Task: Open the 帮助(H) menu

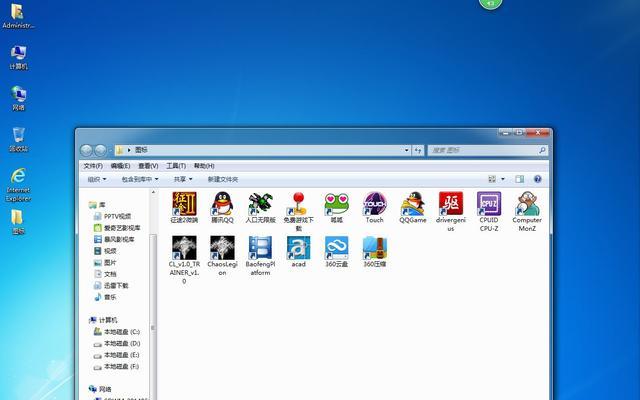Action: pos(204,166)
